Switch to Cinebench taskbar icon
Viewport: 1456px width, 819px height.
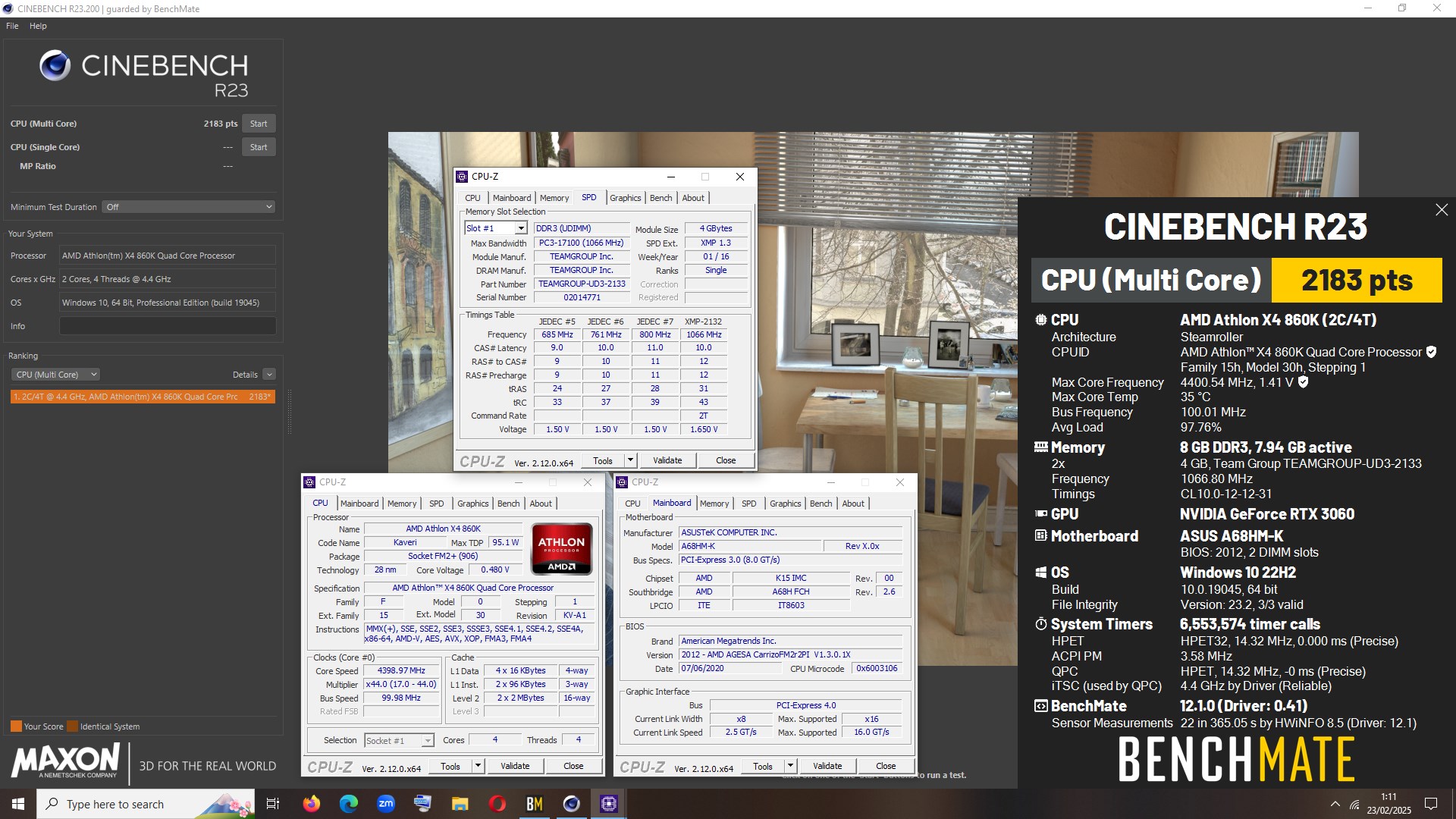(x=572, y=804)
